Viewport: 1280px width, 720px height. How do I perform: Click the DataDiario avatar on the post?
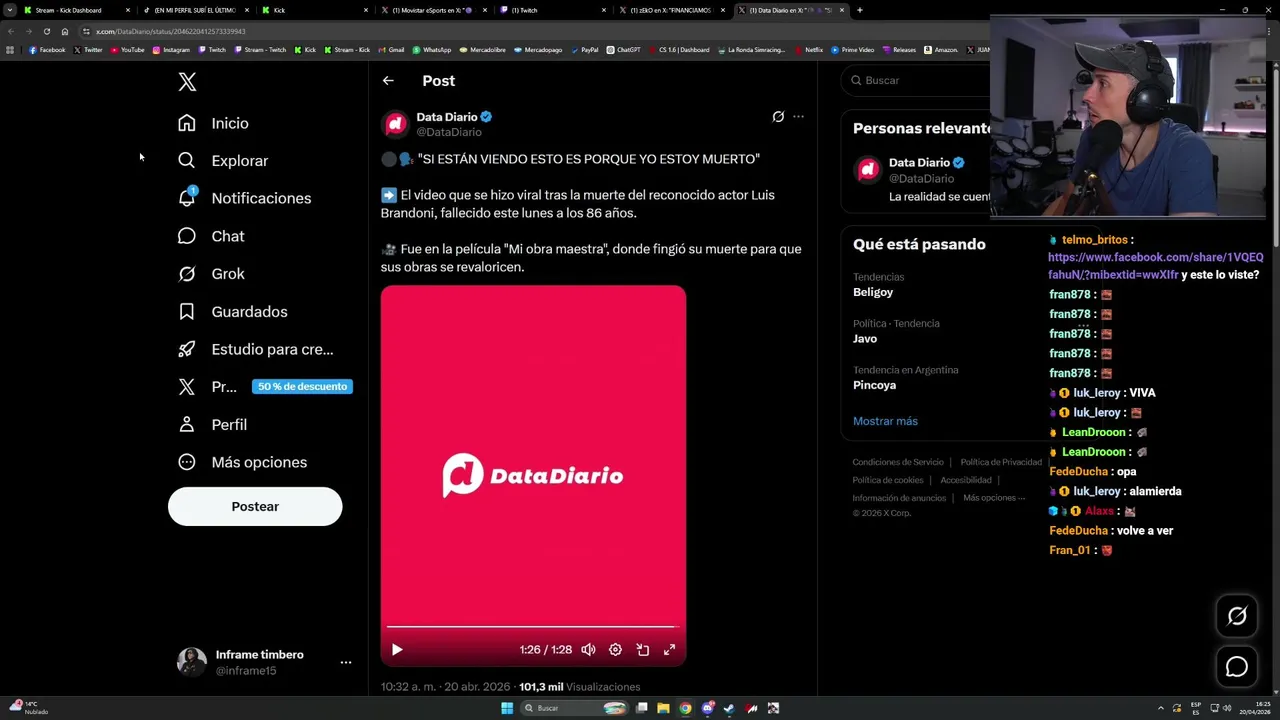coord(395,124)
